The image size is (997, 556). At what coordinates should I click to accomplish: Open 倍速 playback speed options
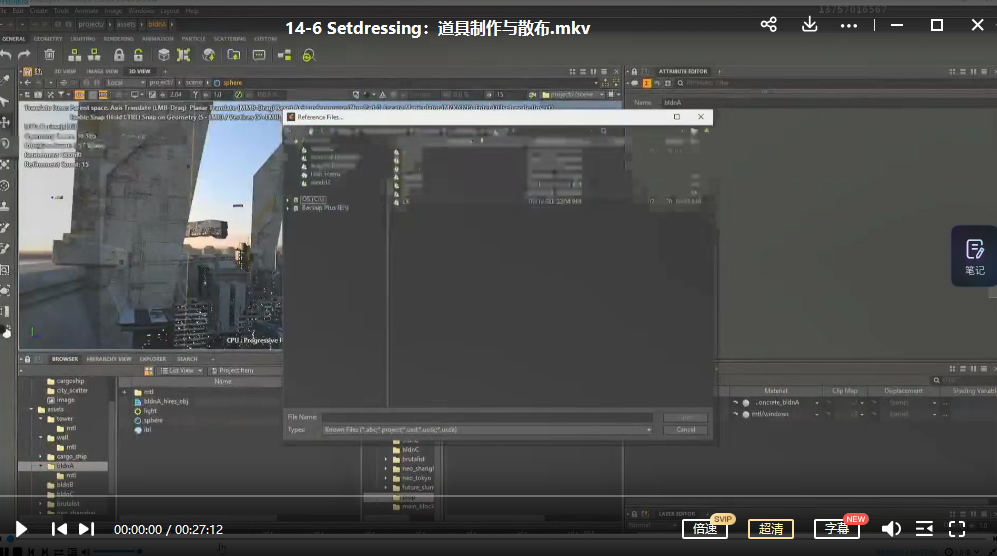point(705,529)
